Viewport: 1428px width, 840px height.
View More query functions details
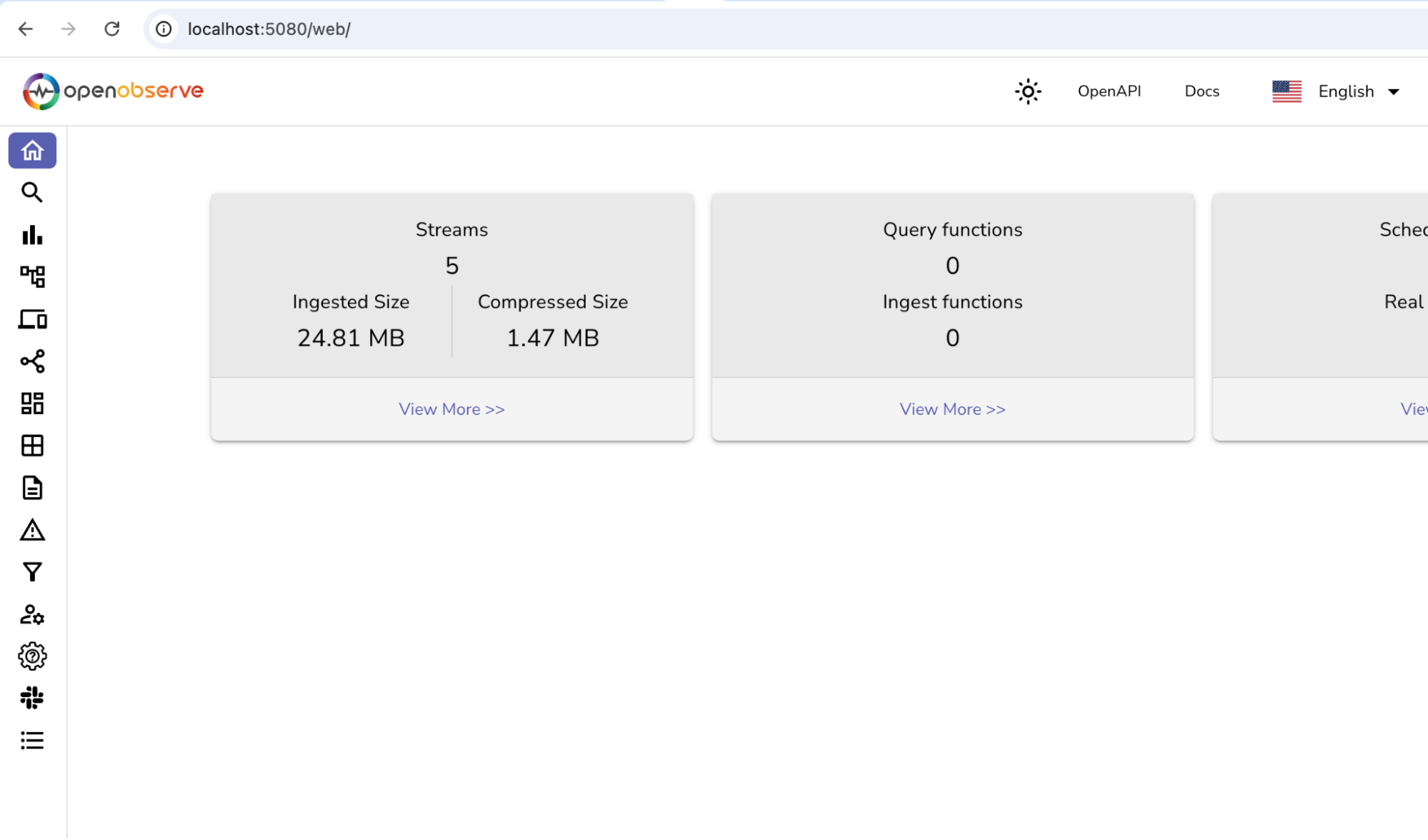tap(952, 408)
